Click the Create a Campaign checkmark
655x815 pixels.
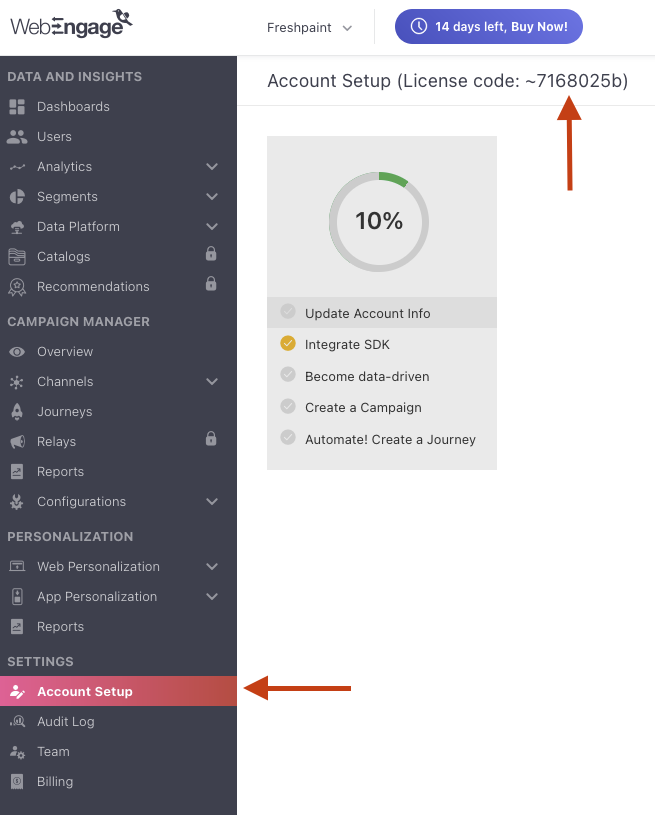(288, 407)
